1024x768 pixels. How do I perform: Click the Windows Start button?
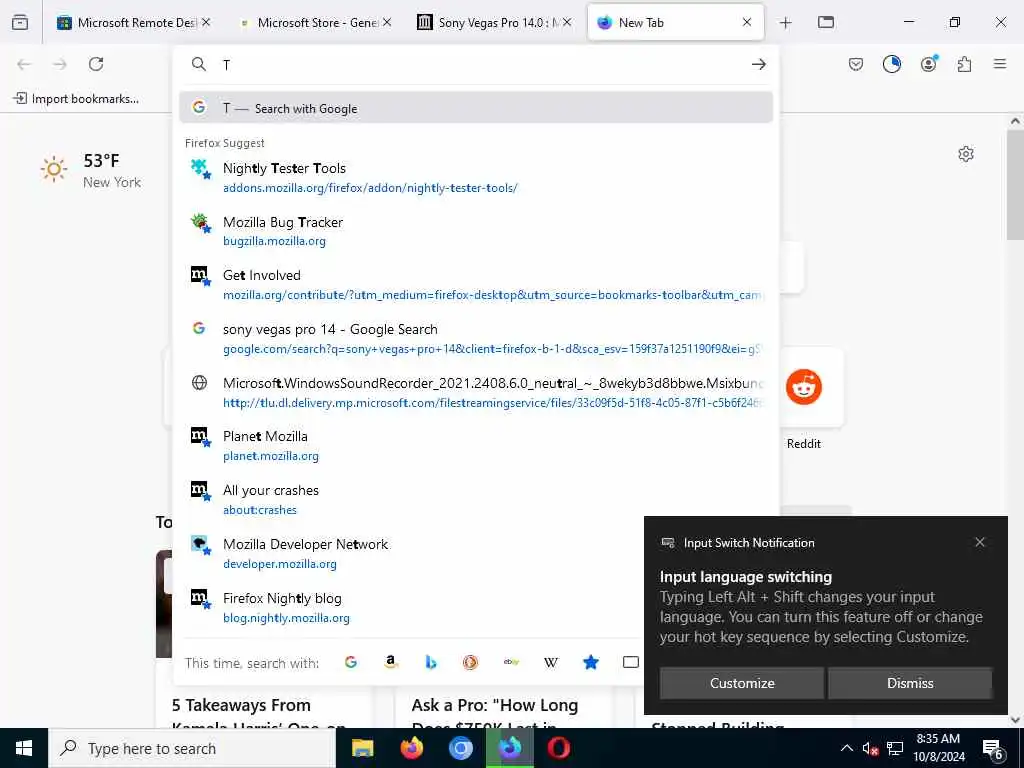tap(24, 748)
